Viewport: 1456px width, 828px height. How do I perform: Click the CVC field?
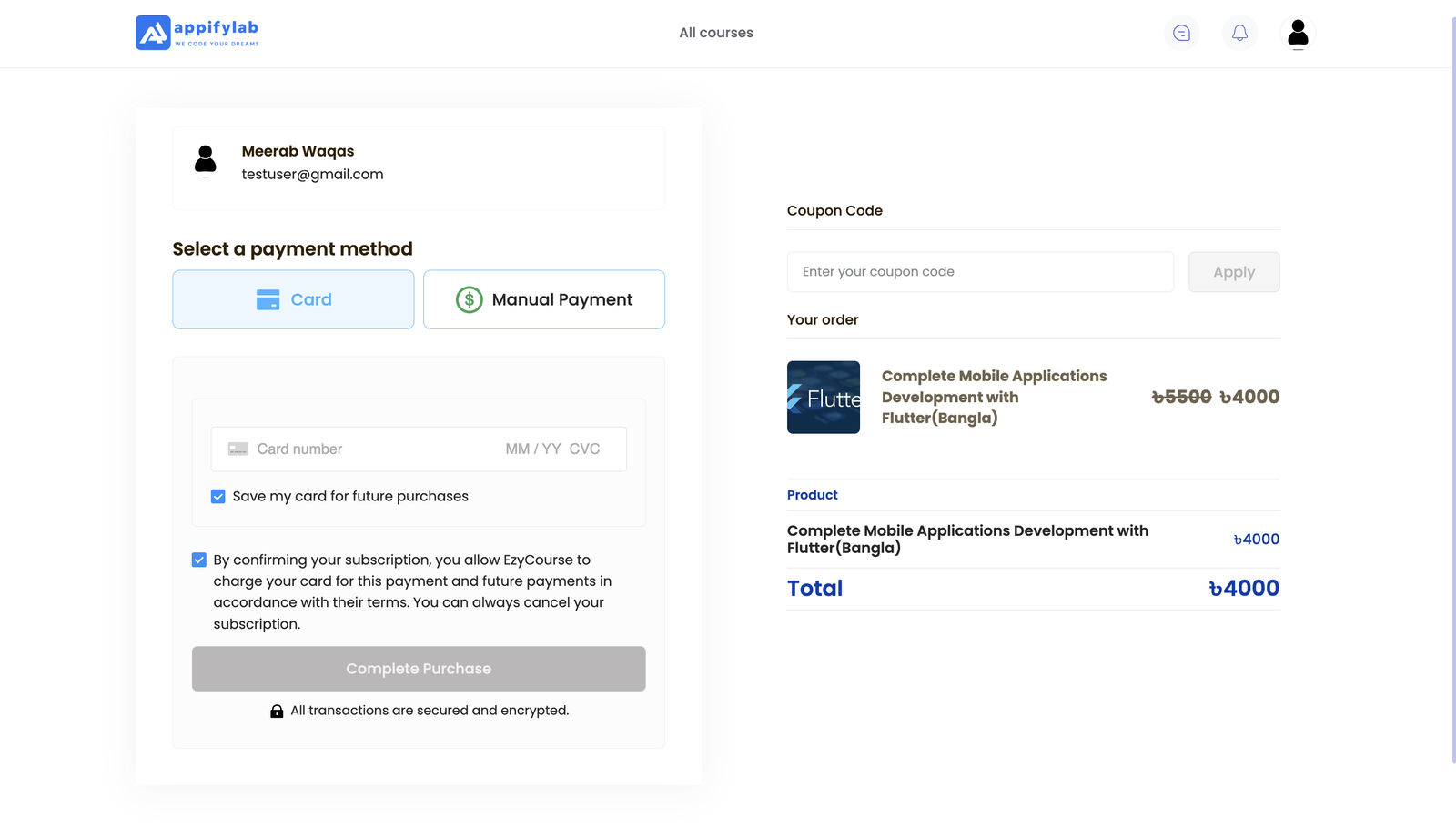coord(585,449)
